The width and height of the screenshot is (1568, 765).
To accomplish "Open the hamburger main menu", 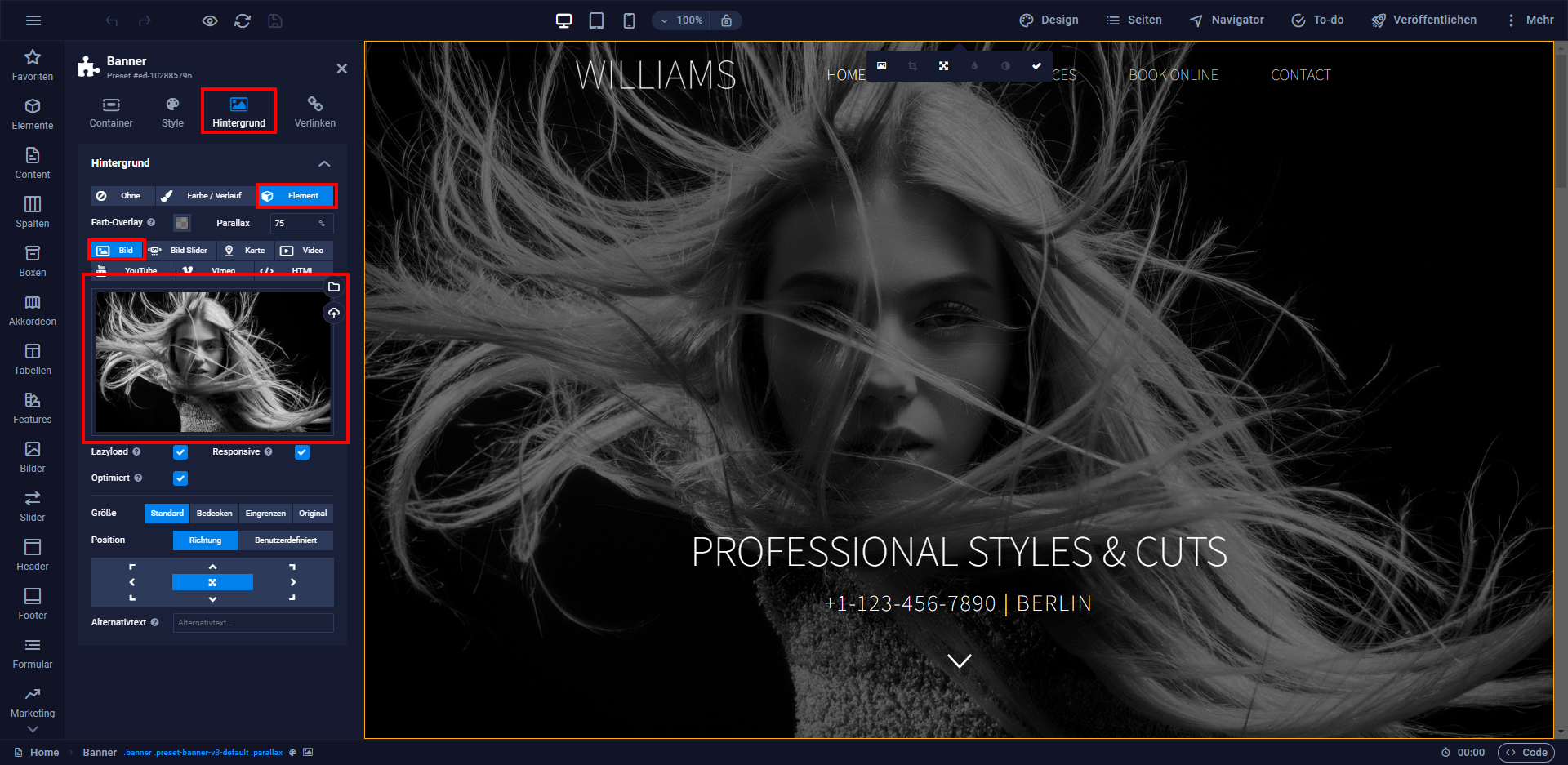I will click(x=33, y=20).
